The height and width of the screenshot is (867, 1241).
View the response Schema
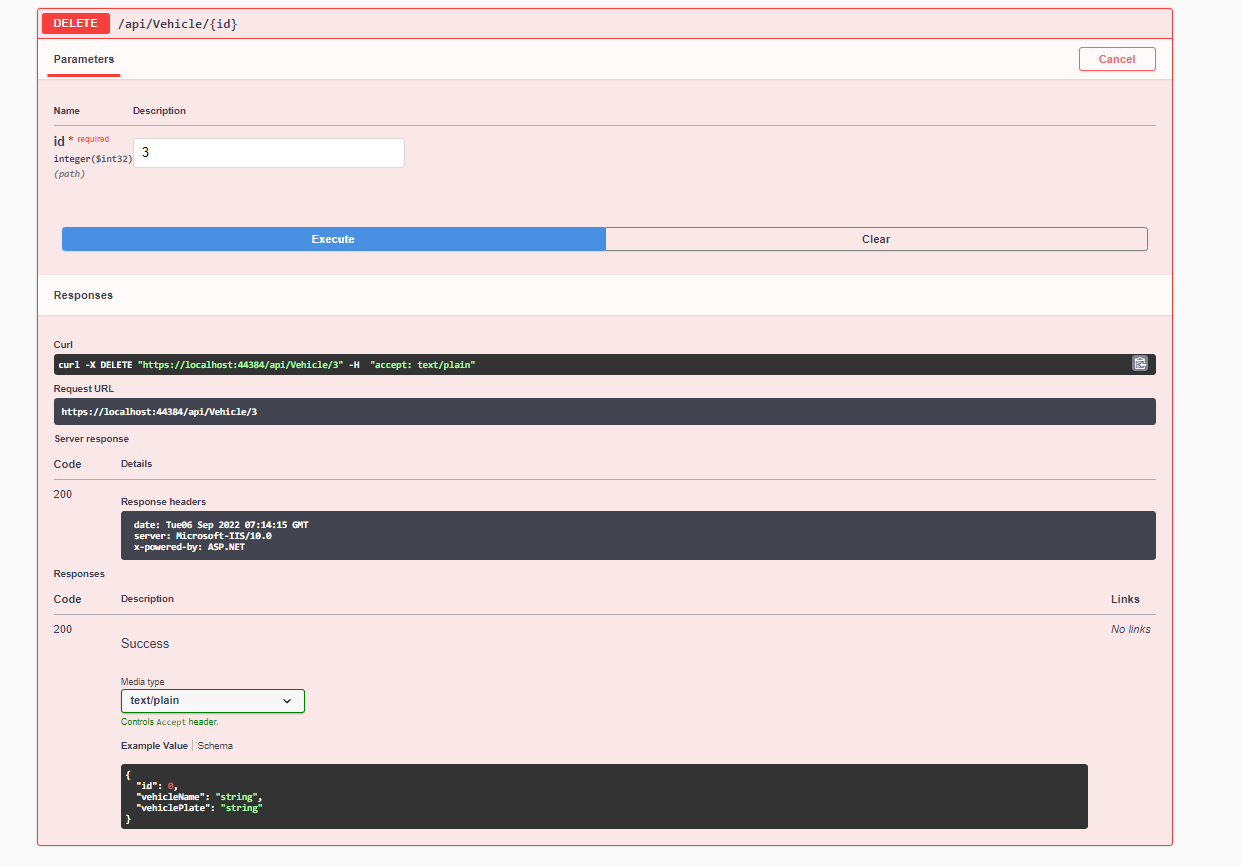coord(215,745)
